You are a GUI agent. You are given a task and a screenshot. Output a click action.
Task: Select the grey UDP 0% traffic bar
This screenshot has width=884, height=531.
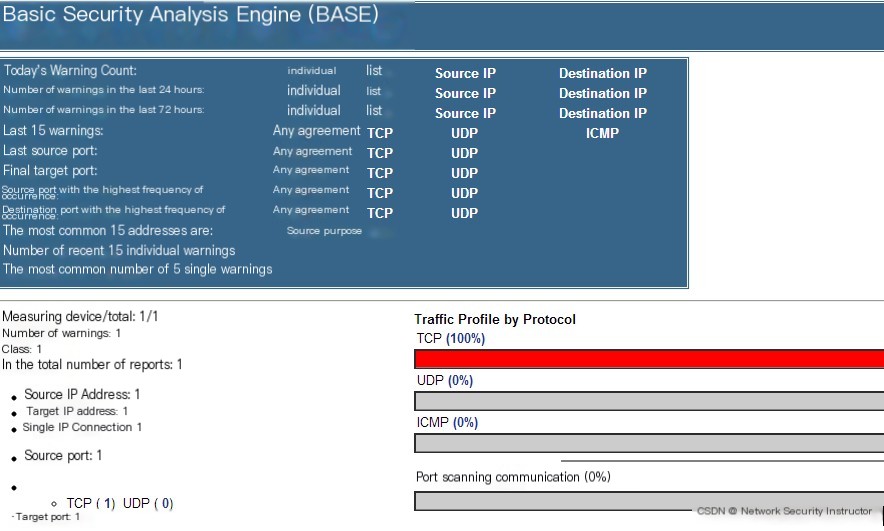click(x=649, y=401)
